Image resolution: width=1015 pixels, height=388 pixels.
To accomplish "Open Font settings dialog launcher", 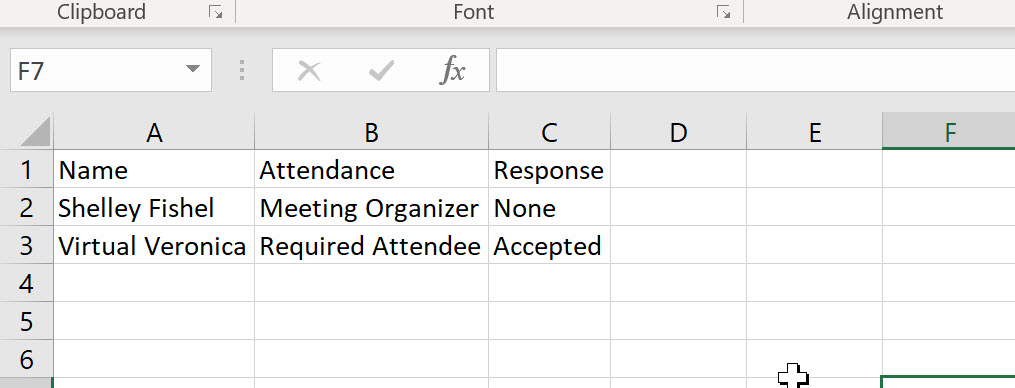I will 724,12.
